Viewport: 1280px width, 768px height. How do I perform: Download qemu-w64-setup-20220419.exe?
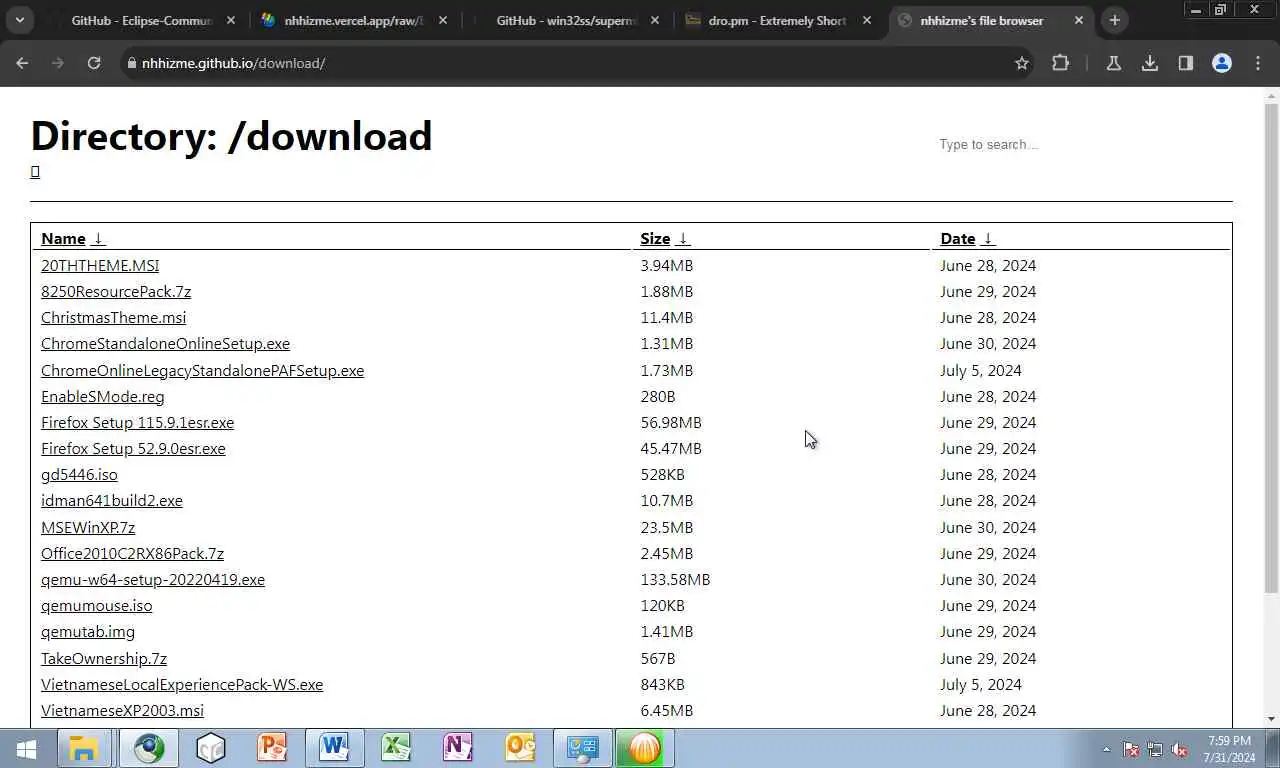tap(153, 579)
